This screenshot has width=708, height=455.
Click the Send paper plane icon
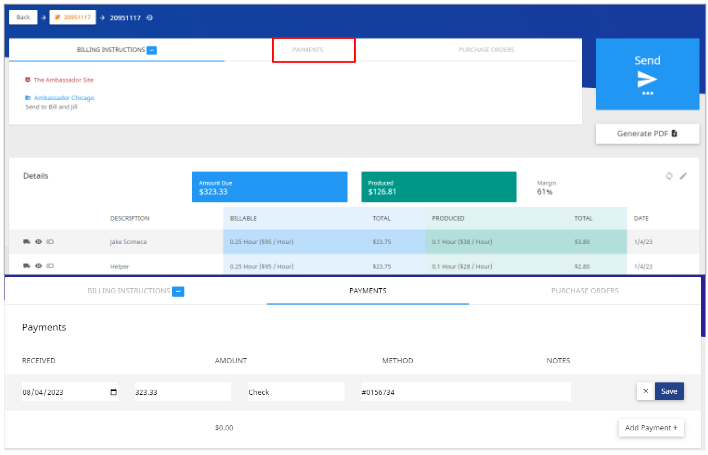647,79
